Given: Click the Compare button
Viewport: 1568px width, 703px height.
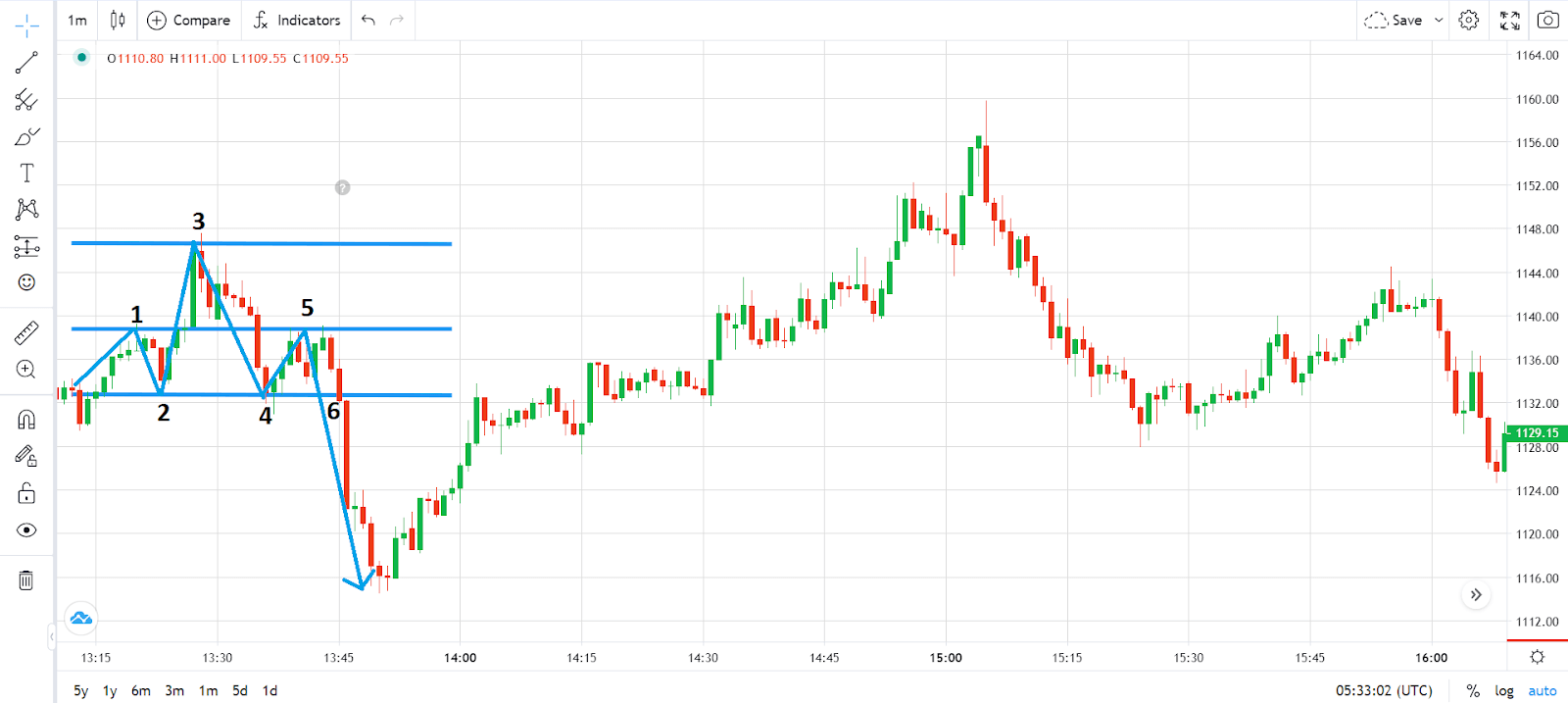Looking at the screenshot, I should 188,20.
